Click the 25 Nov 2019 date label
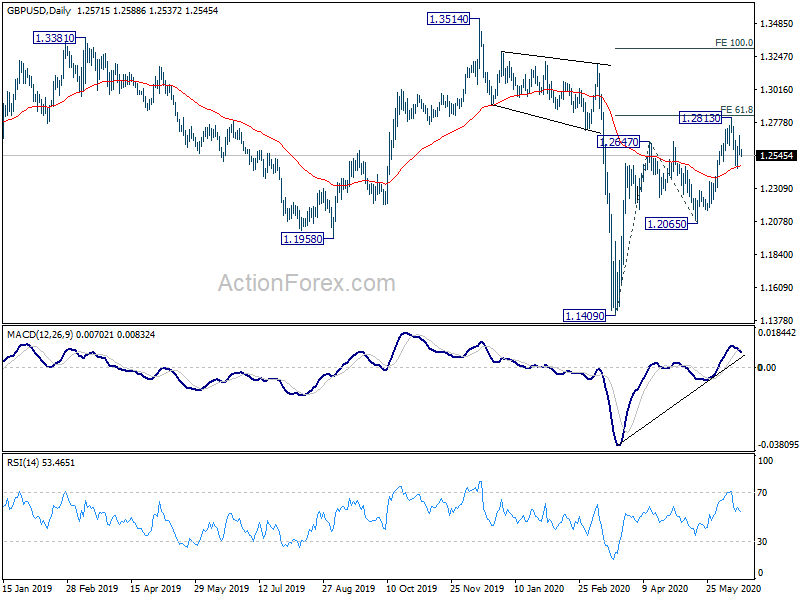Image resolution: width=800 pixels, height=600 pixels. [477, 589]
